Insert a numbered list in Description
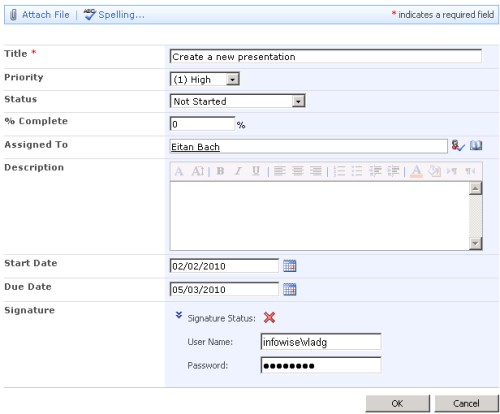500x414 pixels. pos(339,171)
